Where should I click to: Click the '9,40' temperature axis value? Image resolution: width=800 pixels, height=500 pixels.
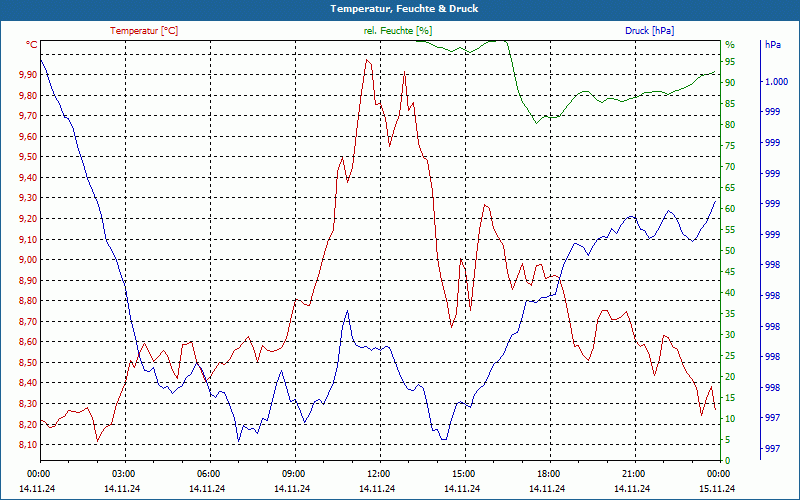[29, 178]
